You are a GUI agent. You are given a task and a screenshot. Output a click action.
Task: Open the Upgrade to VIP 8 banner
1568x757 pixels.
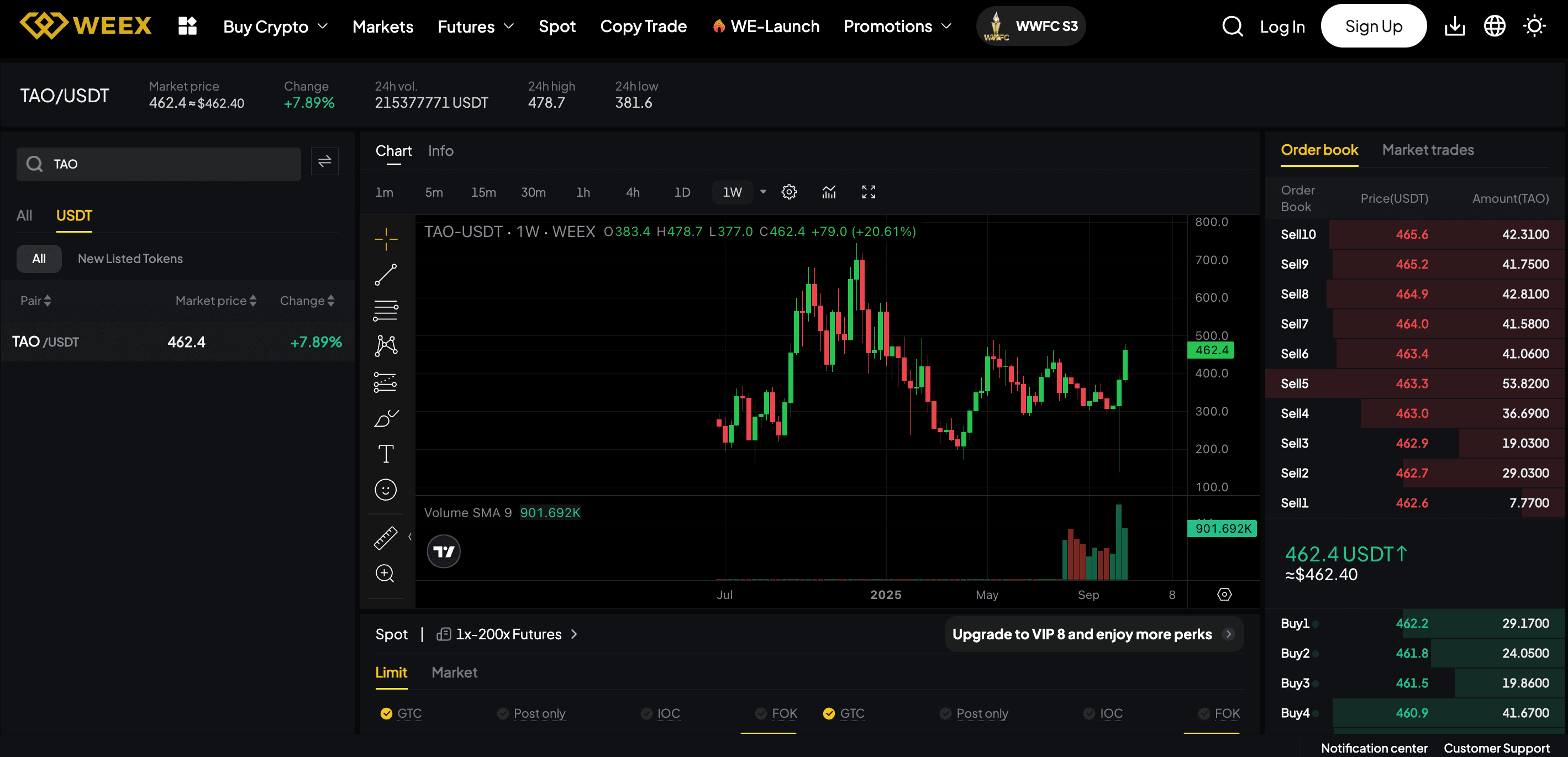pos(1093,634)
